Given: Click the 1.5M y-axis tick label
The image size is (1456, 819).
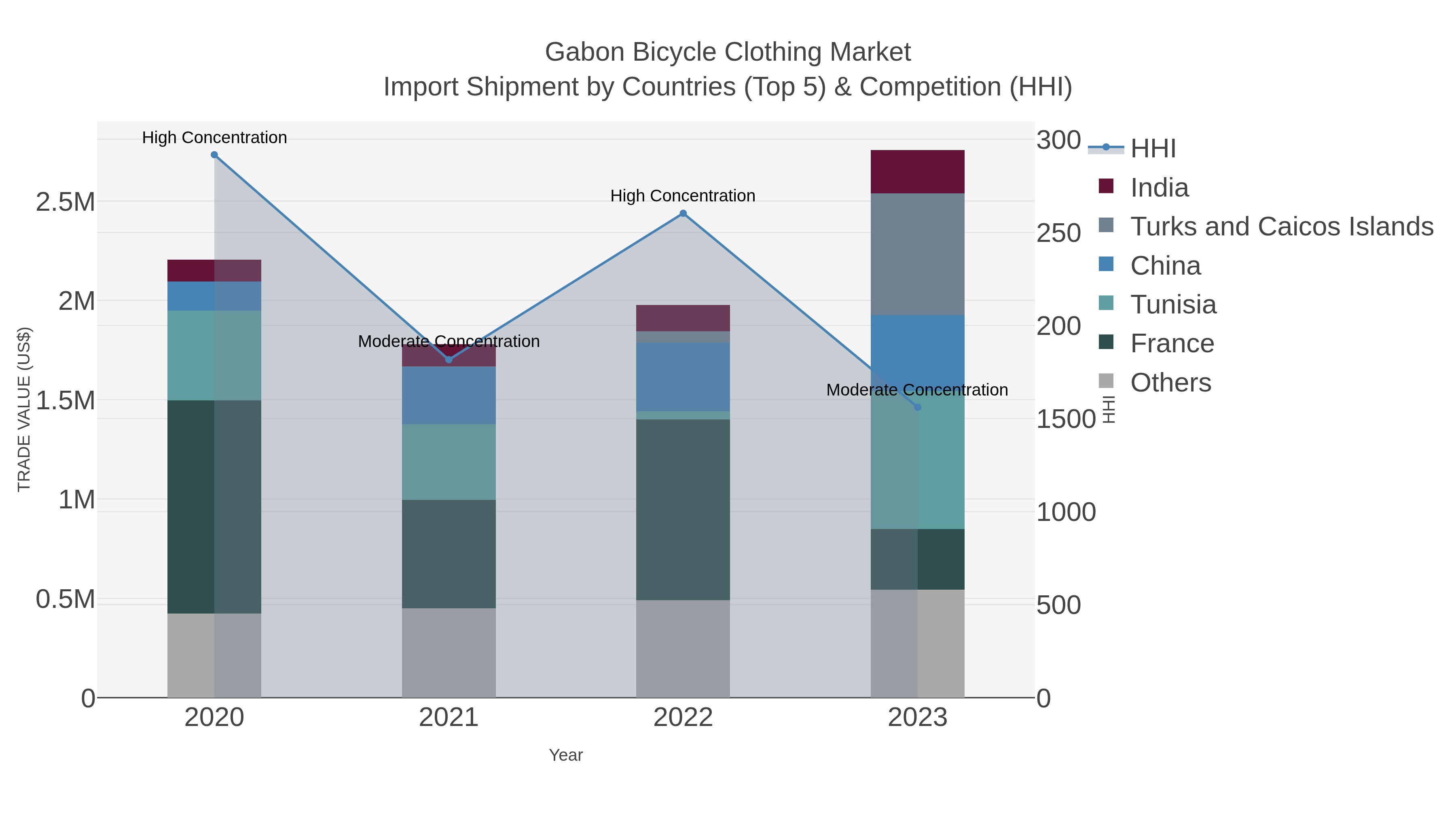Looking at the screenshot, I should click(66, 401).
